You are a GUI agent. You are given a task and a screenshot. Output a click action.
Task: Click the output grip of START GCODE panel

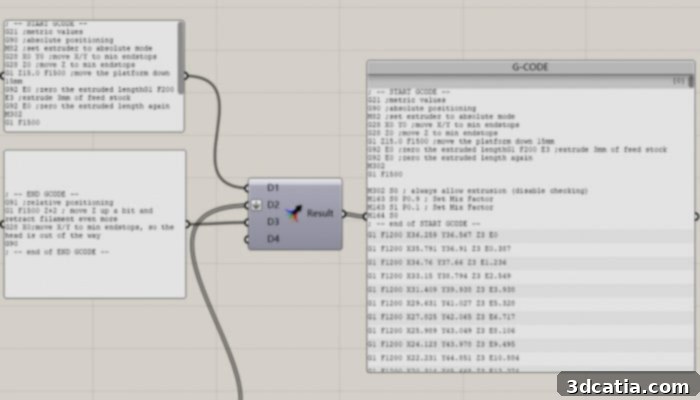pos(186,76)
